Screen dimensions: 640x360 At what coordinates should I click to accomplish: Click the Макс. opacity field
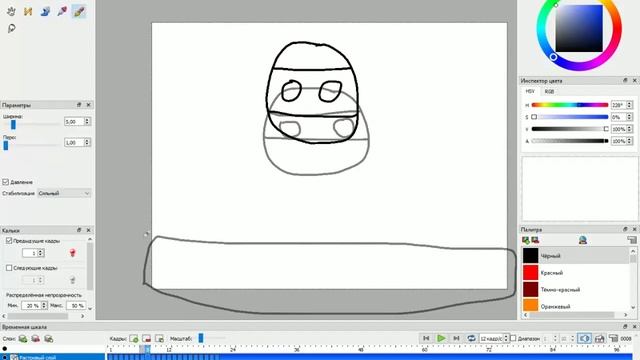(x=75, y=305)
